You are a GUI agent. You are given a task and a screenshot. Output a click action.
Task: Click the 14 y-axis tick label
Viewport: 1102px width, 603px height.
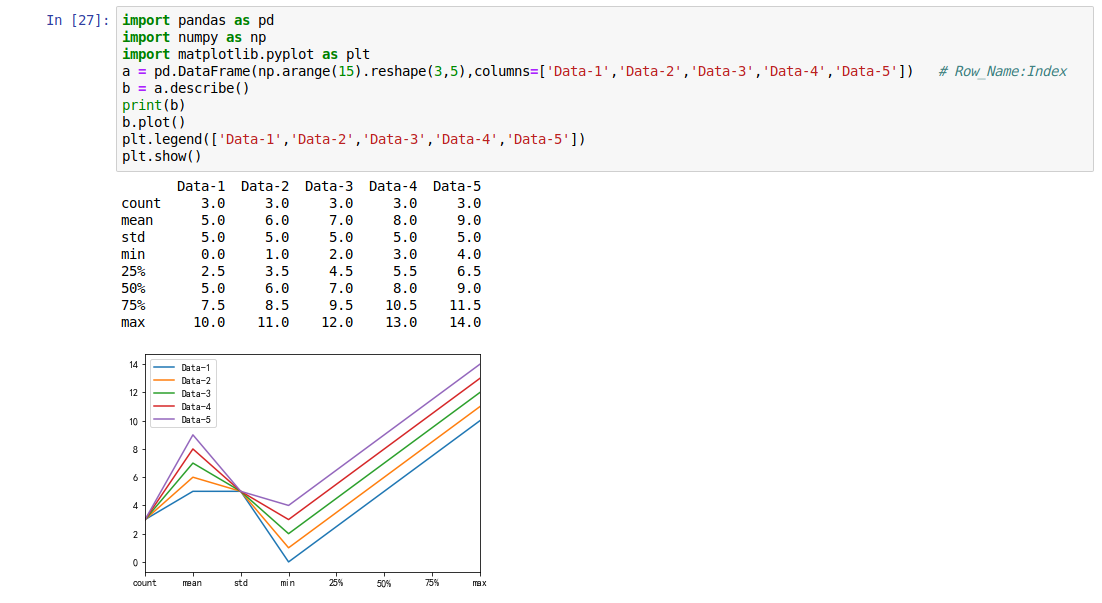(134, 365)
